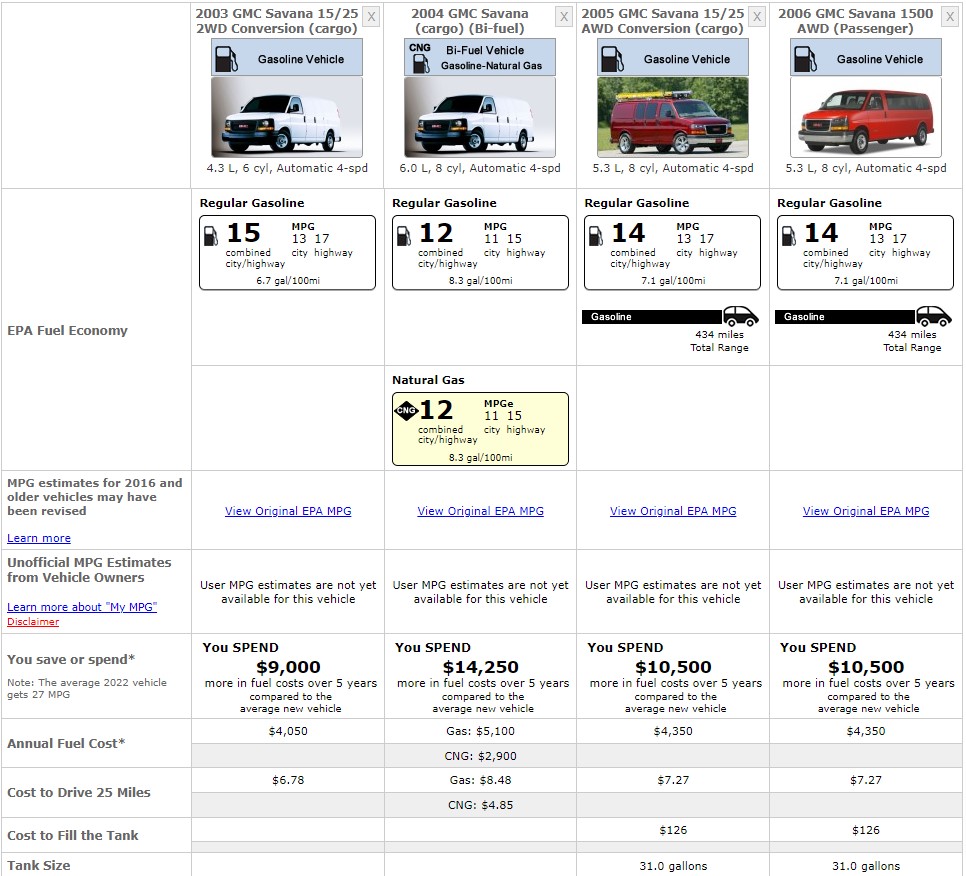The height and width of the screenshot is (876, 966).
Task: Click the 2006 Savana gas pump icon
Action: click(805, 59)
